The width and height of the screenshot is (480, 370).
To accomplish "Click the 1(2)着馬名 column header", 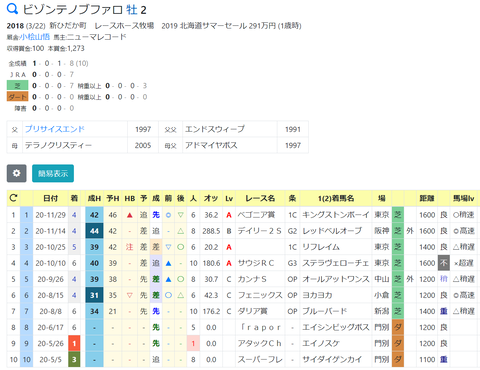I will coord(336,198).
